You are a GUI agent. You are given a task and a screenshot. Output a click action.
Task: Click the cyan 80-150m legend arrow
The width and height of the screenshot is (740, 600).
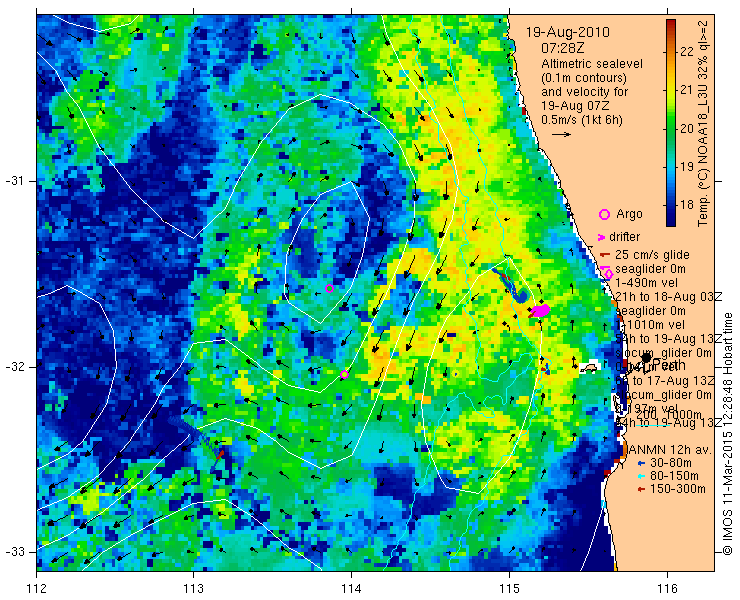(x=640, y=476)
